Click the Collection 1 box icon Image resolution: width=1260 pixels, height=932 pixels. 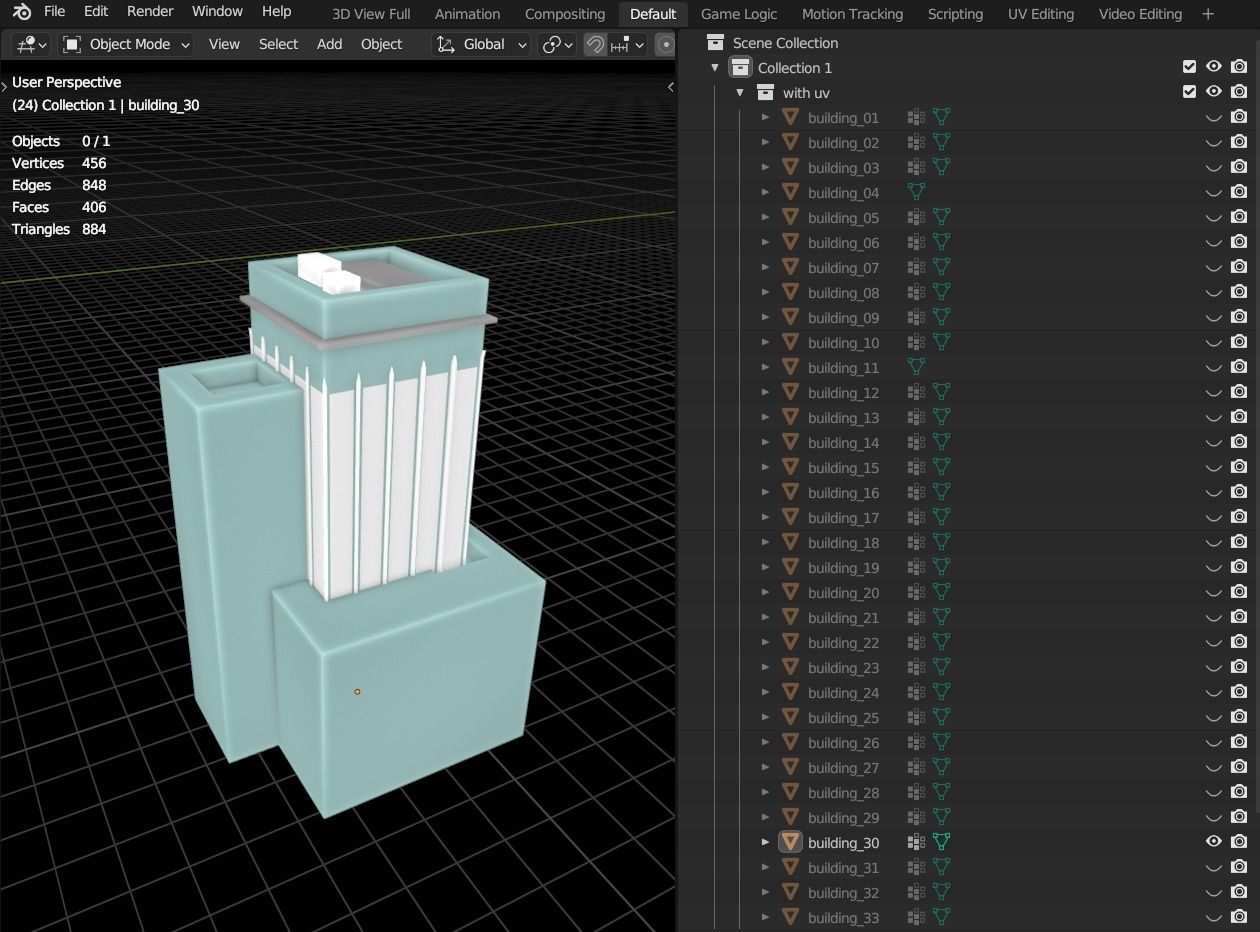[x=740, y=68]
